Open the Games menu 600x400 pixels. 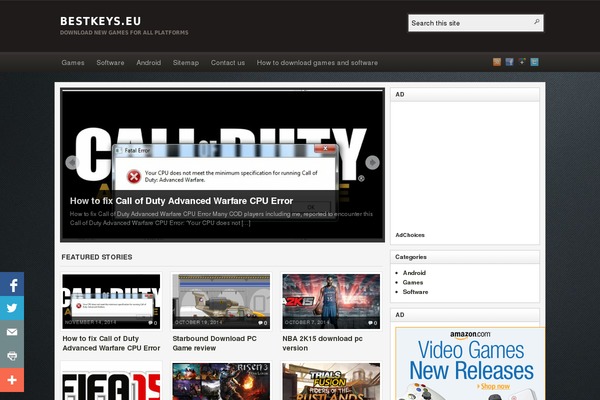(73, 62)
